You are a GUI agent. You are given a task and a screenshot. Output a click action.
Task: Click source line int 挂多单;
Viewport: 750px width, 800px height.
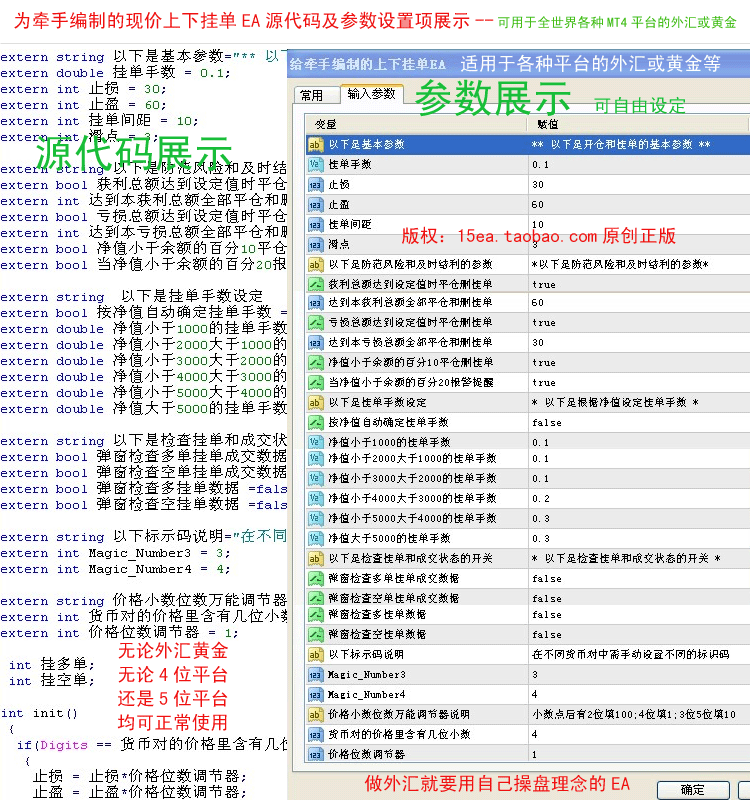click(52, 664)
